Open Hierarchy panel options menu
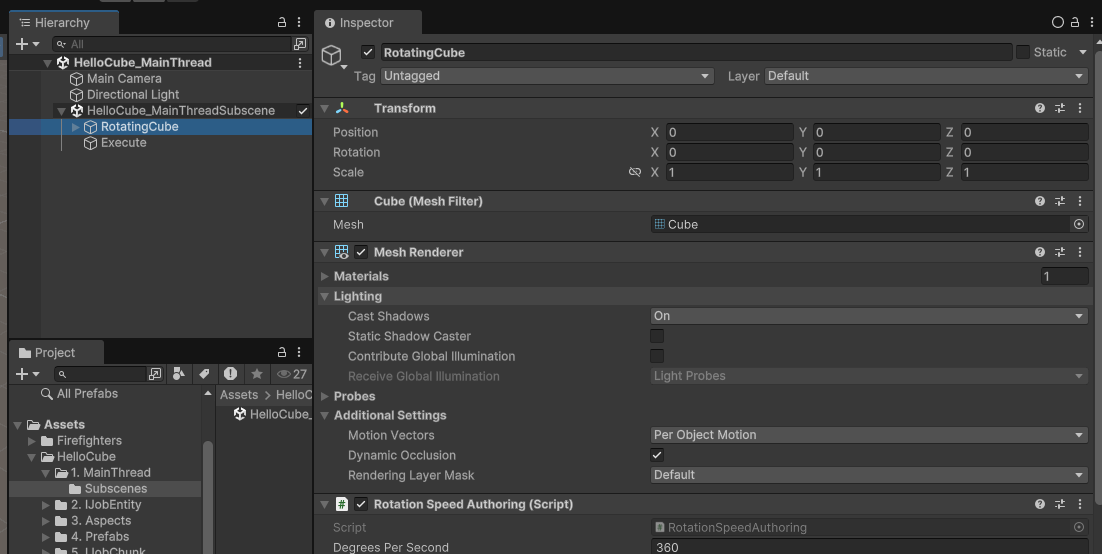Screen dimensions: 1102x554 pyautogui.click(x=299, y=22)
